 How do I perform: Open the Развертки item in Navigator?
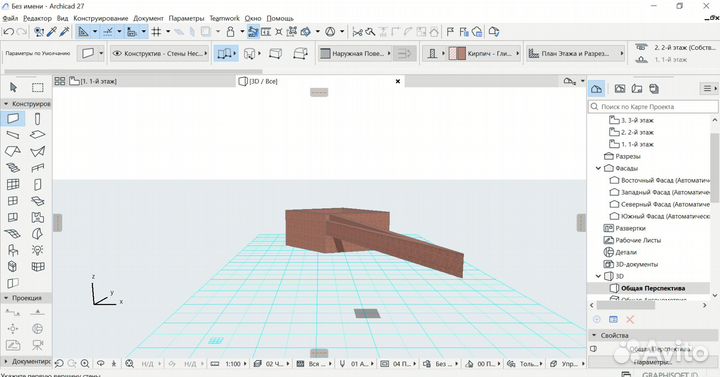point(630,228)
